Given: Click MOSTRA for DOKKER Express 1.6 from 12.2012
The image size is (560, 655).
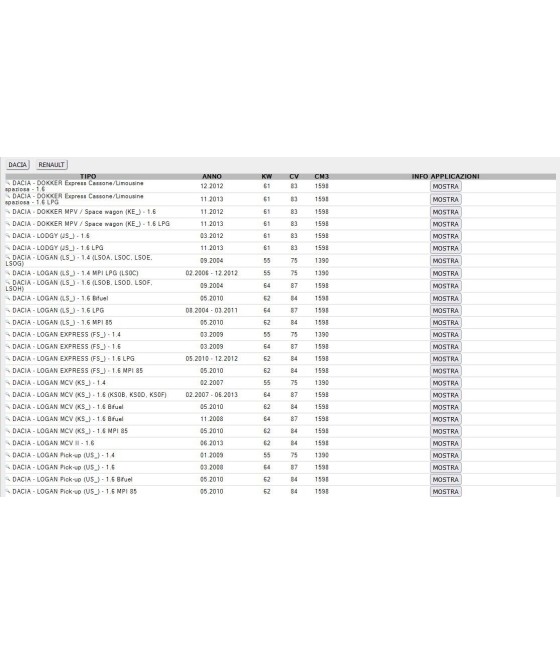Looking at the screenshot, I should click(446, 186).
